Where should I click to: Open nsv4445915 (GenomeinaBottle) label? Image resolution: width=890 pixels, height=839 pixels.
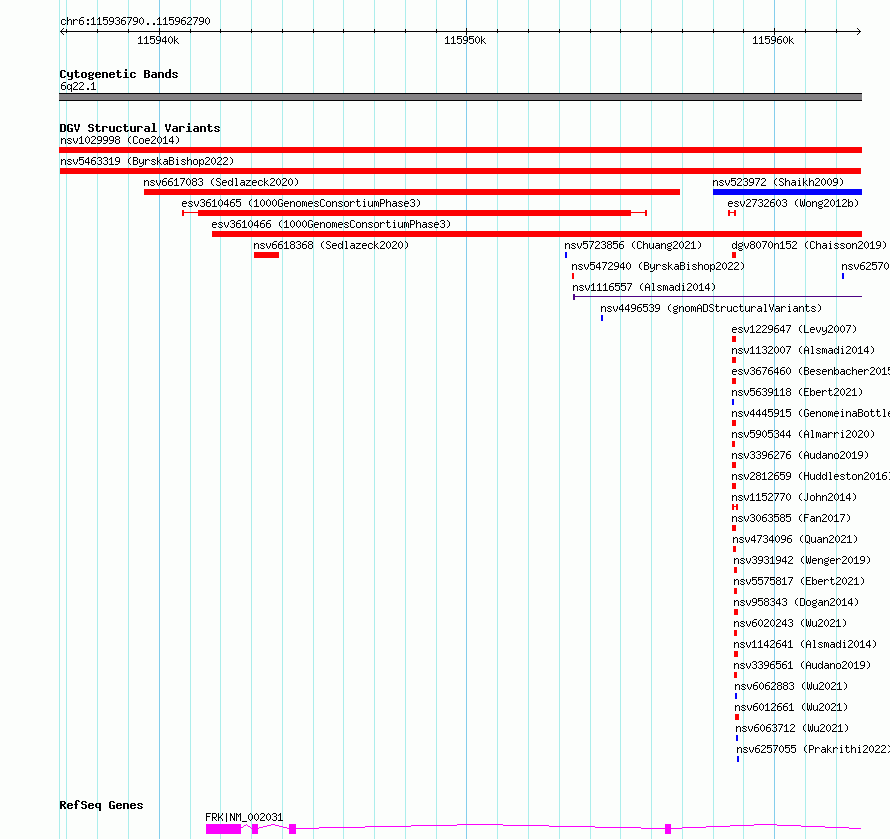click(811, 413)
